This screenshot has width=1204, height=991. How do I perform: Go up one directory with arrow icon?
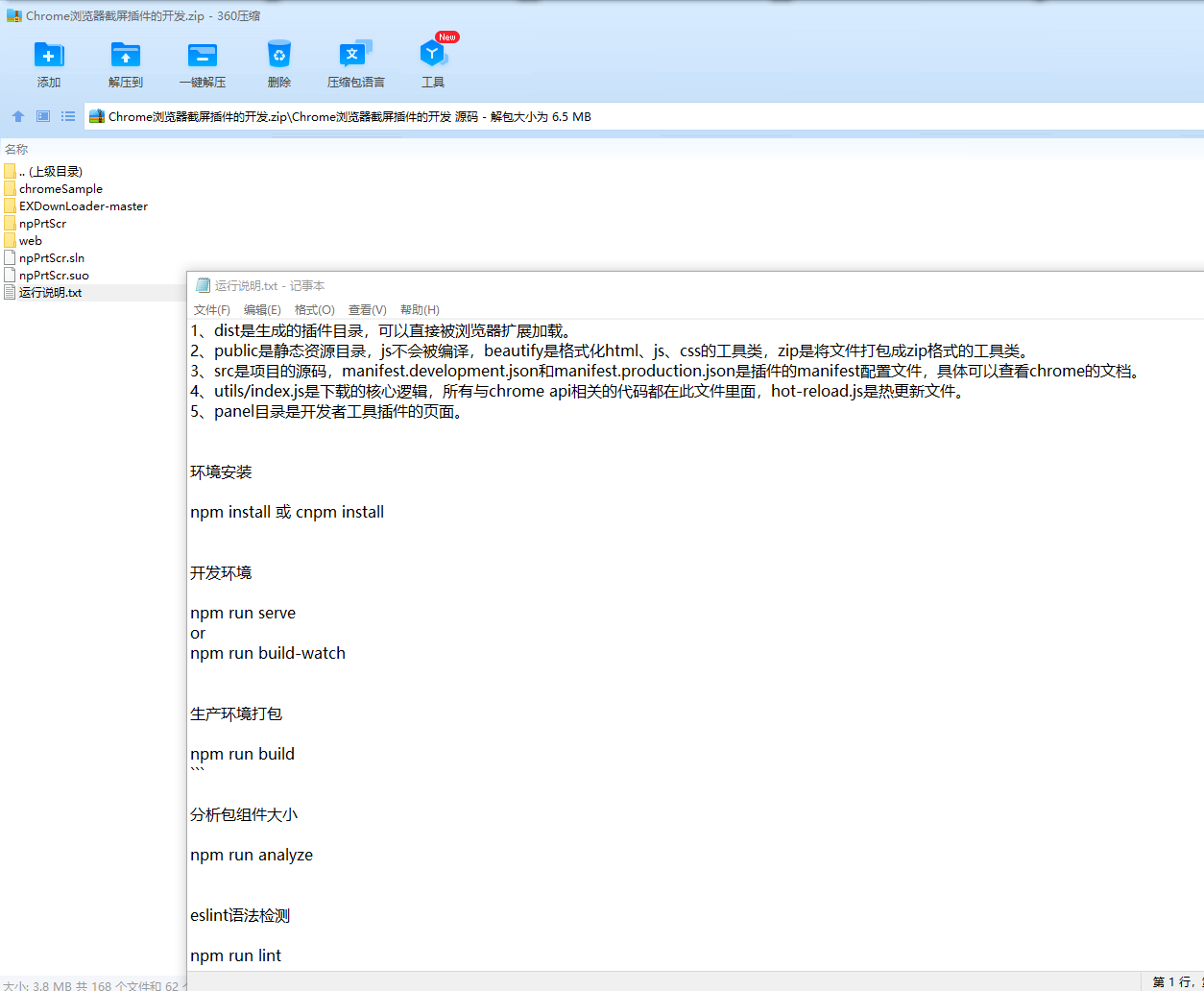tap(18, 116)
